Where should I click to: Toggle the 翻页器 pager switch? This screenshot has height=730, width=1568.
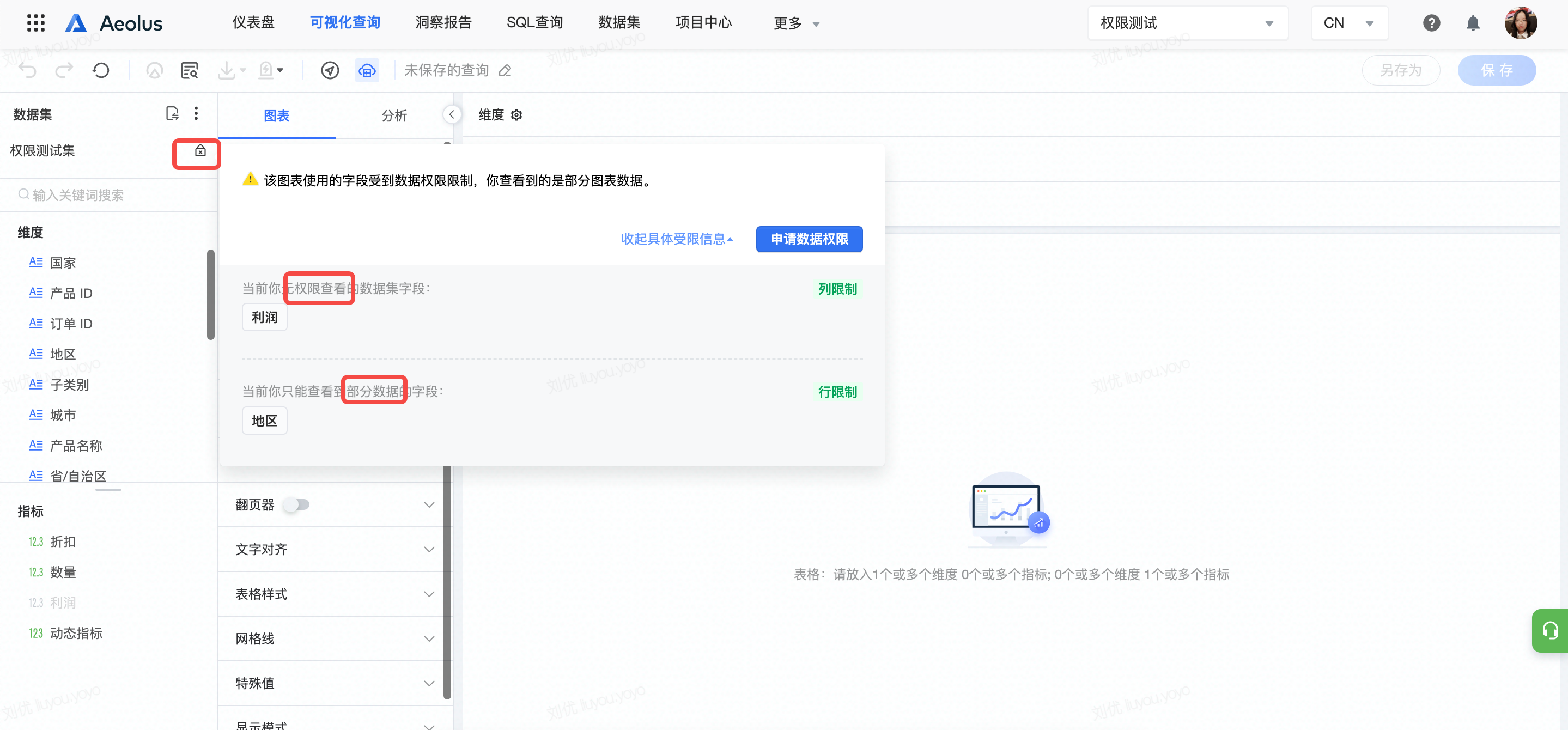[297, 504]
